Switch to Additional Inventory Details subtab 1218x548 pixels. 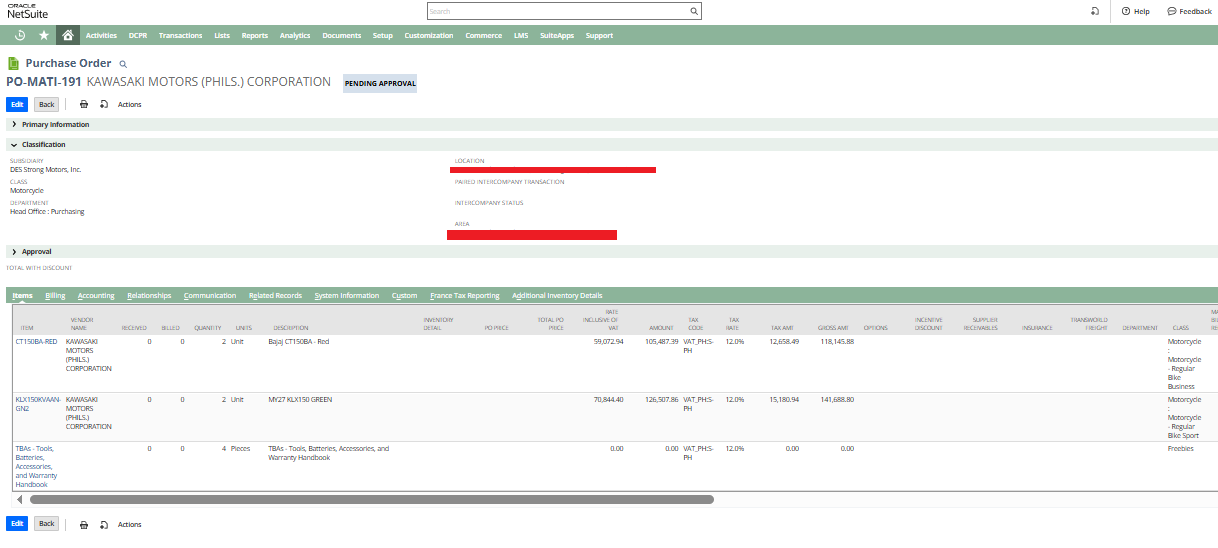pos(557,296)
